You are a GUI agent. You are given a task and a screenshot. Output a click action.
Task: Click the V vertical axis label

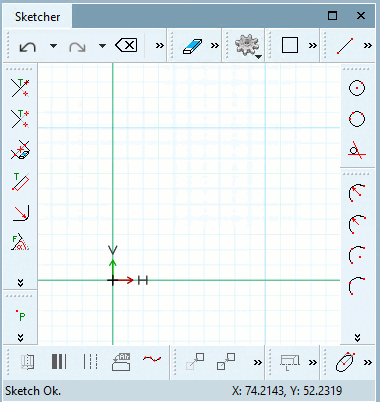click(x=113, y=250)
